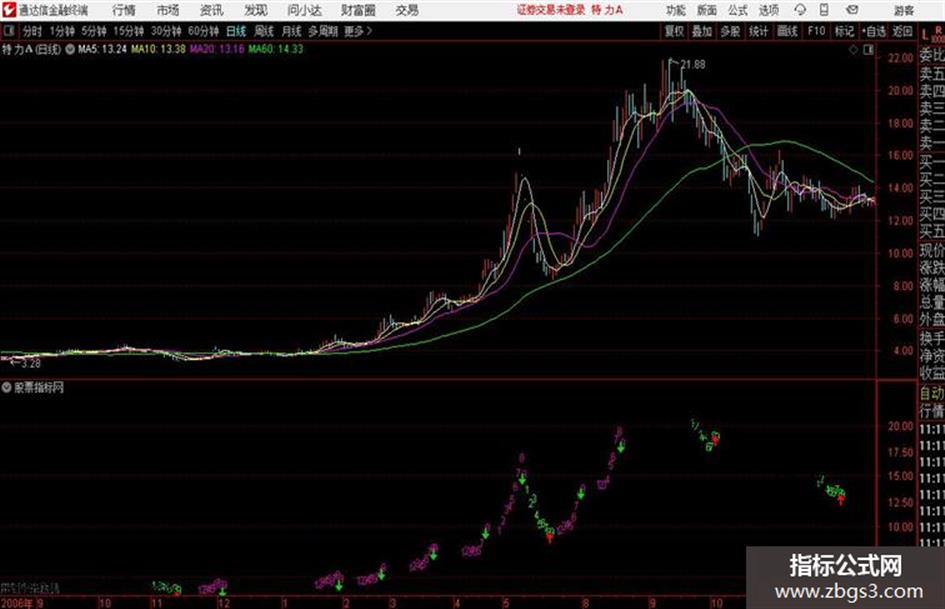
Task: Click the diamond icon at chart top right
Action: click(853, 50)
